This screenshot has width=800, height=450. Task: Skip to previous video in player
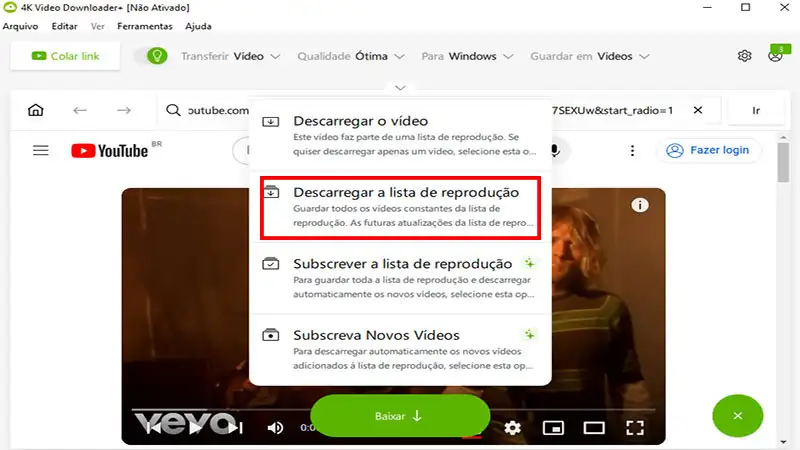point(154,428)
